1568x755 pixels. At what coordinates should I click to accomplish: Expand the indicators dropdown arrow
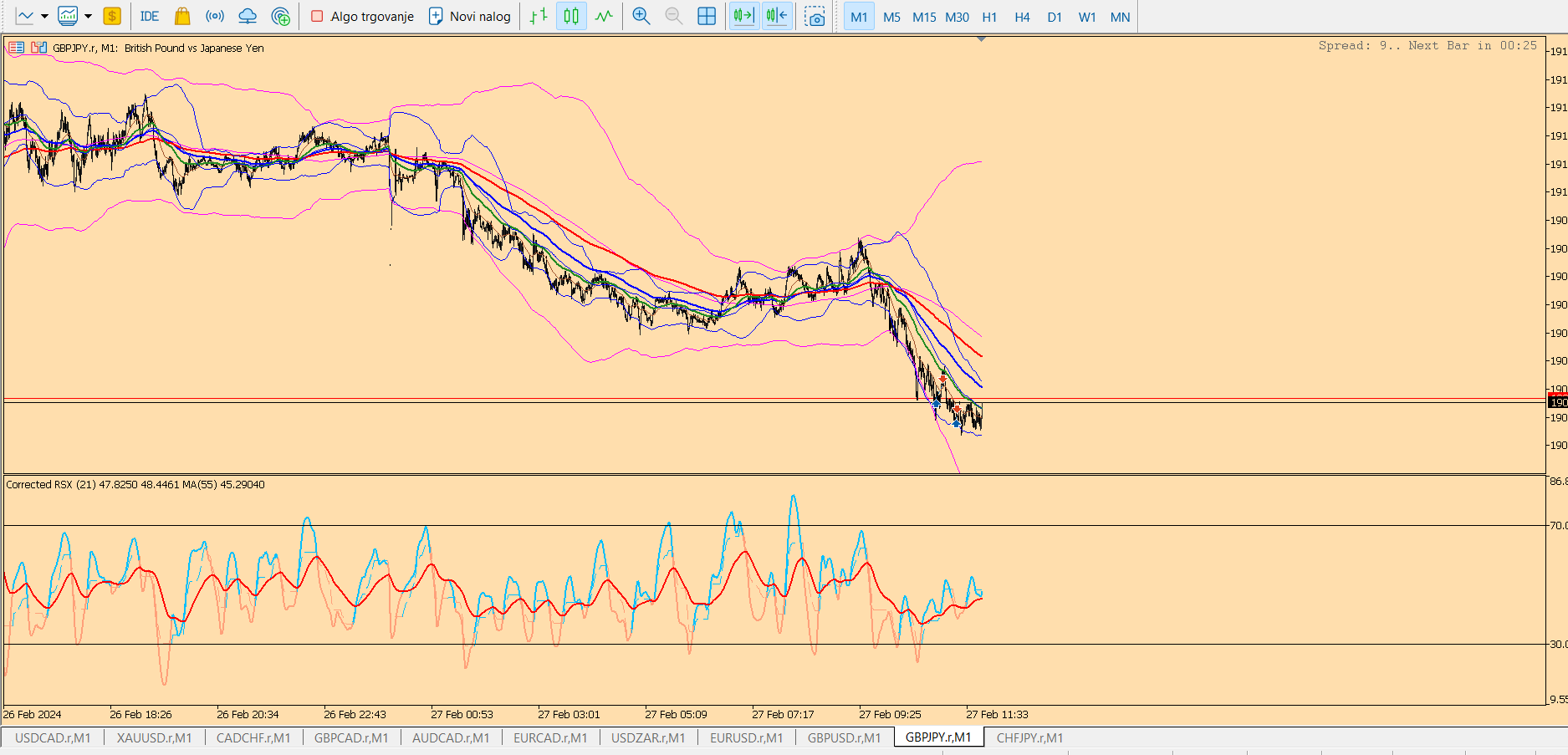(x=88, y=16)
